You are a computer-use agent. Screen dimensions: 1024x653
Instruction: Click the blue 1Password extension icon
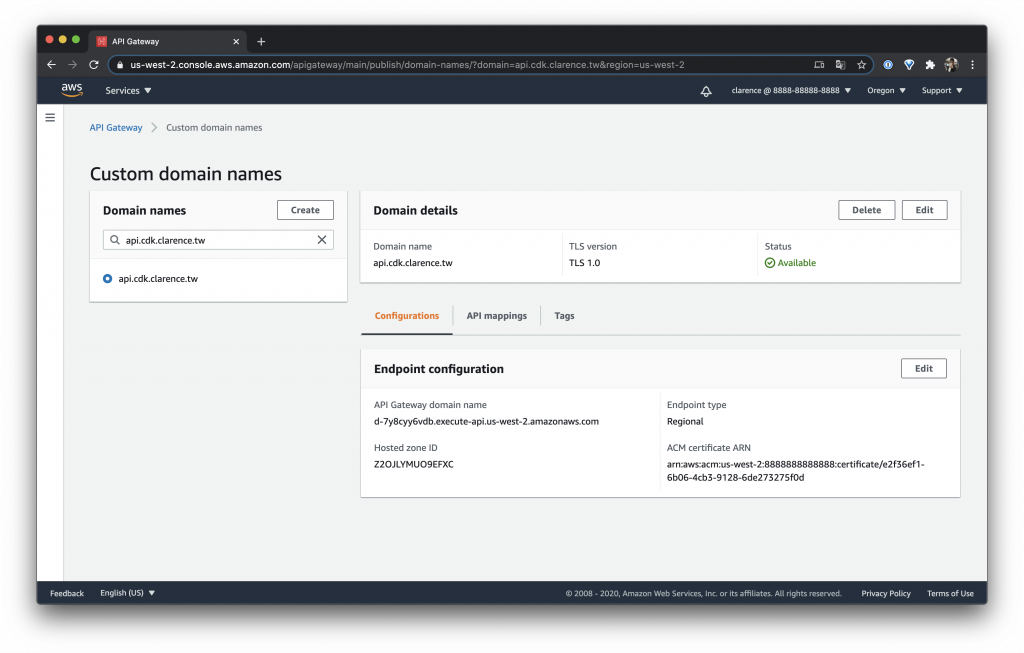(888, 65)
